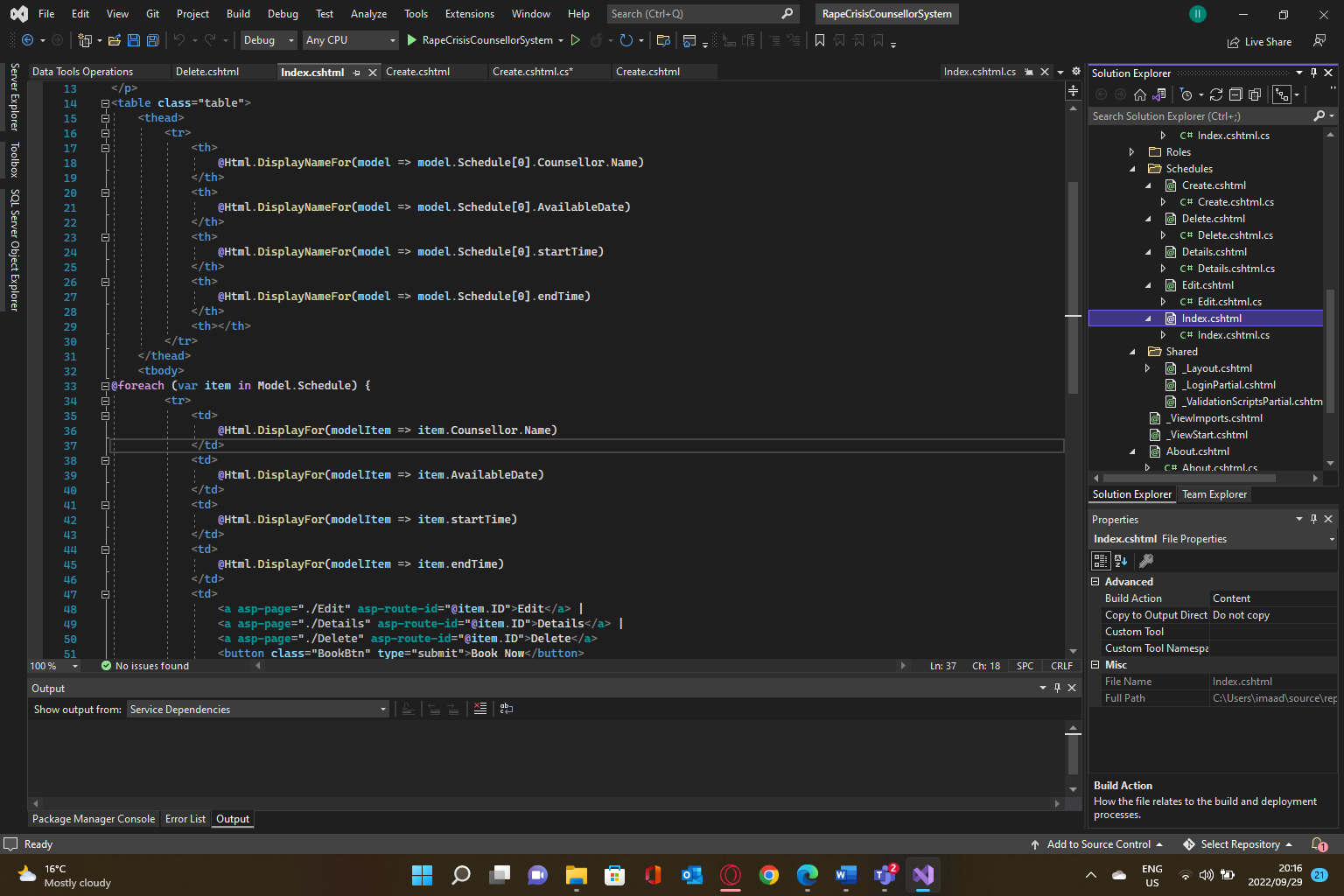Viewport: 1344px width, 896px height.
Task: Click the Show All Files icon
Action: coord(1255,94)
